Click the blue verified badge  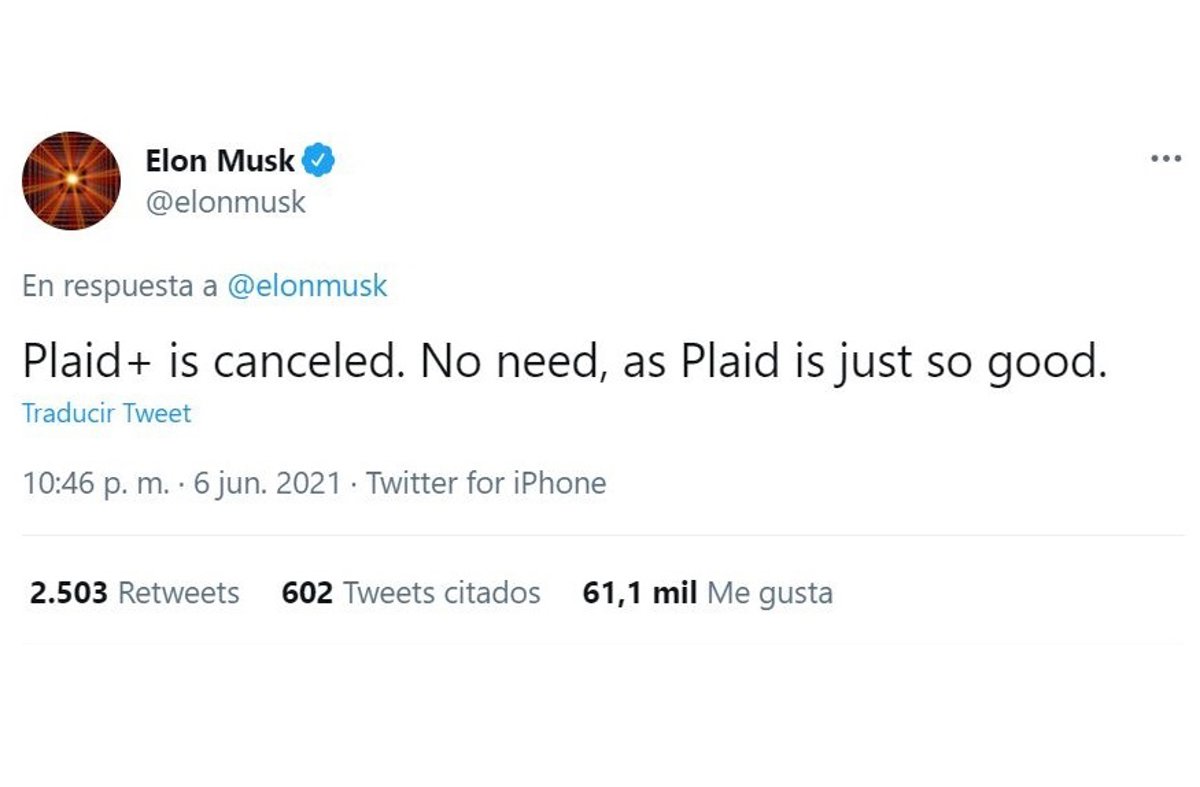320,160
